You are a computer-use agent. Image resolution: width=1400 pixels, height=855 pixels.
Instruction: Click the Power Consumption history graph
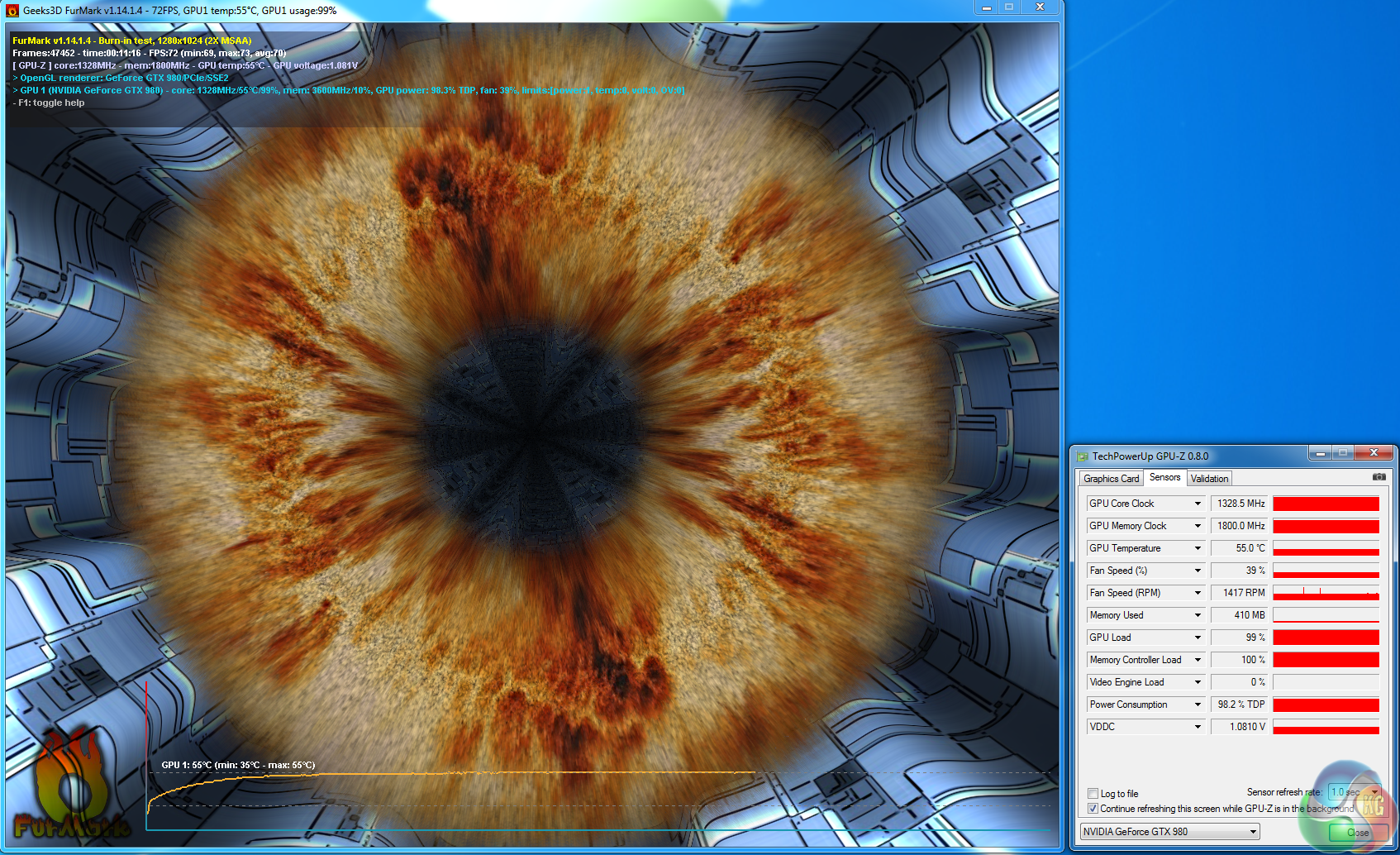(1326, 705)
